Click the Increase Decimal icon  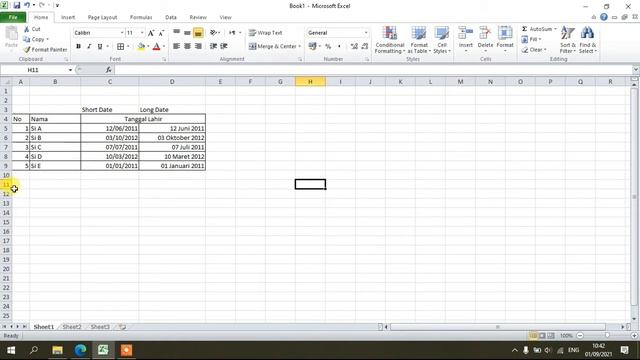(x=354, y=47)
